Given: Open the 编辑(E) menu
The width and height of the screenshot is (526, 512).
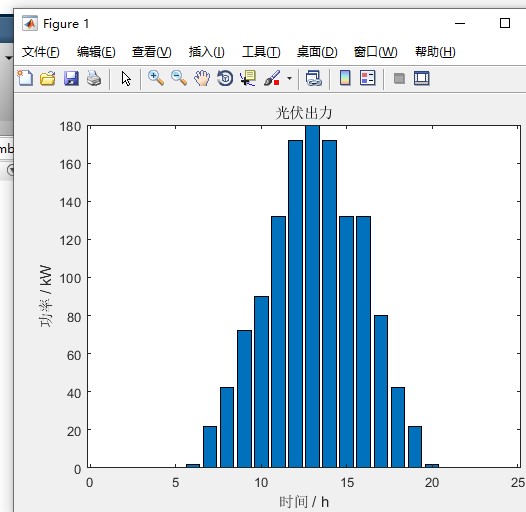Looking at the screenshot, I should tap(96, 52).
